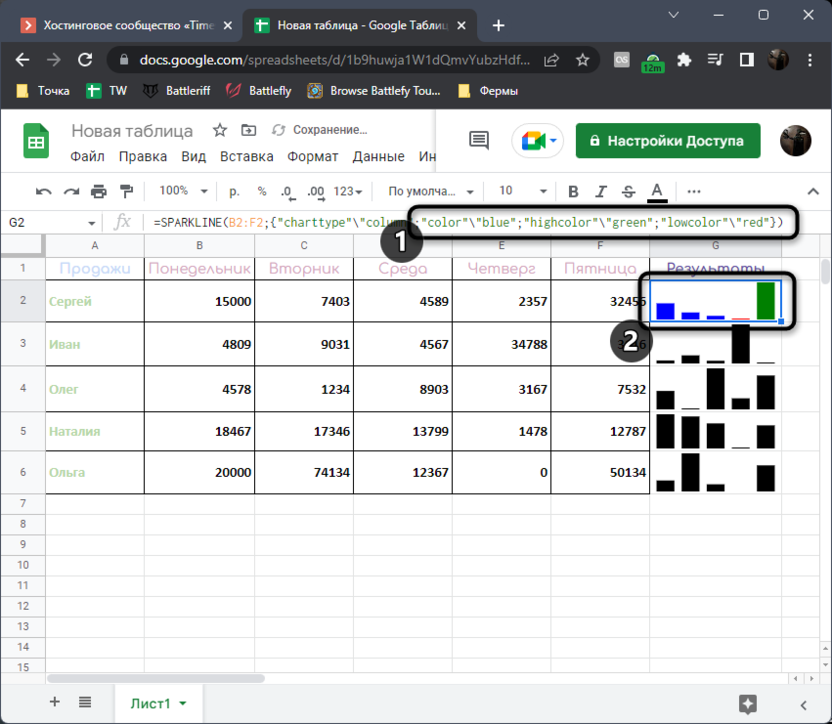The height and width of the screenshot is (724, 832).
Task: Open the all sheets list icon
Action: [x=85, y=702]
